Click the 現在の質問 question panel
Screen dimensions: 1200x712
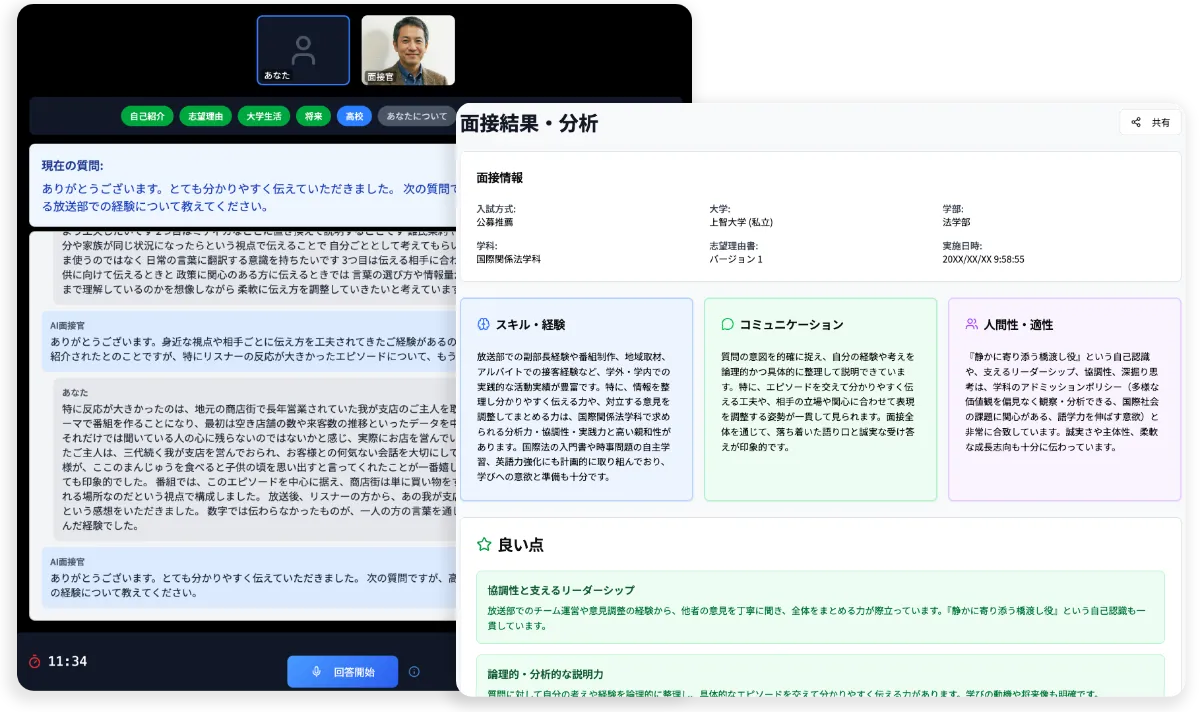(240, 185)
